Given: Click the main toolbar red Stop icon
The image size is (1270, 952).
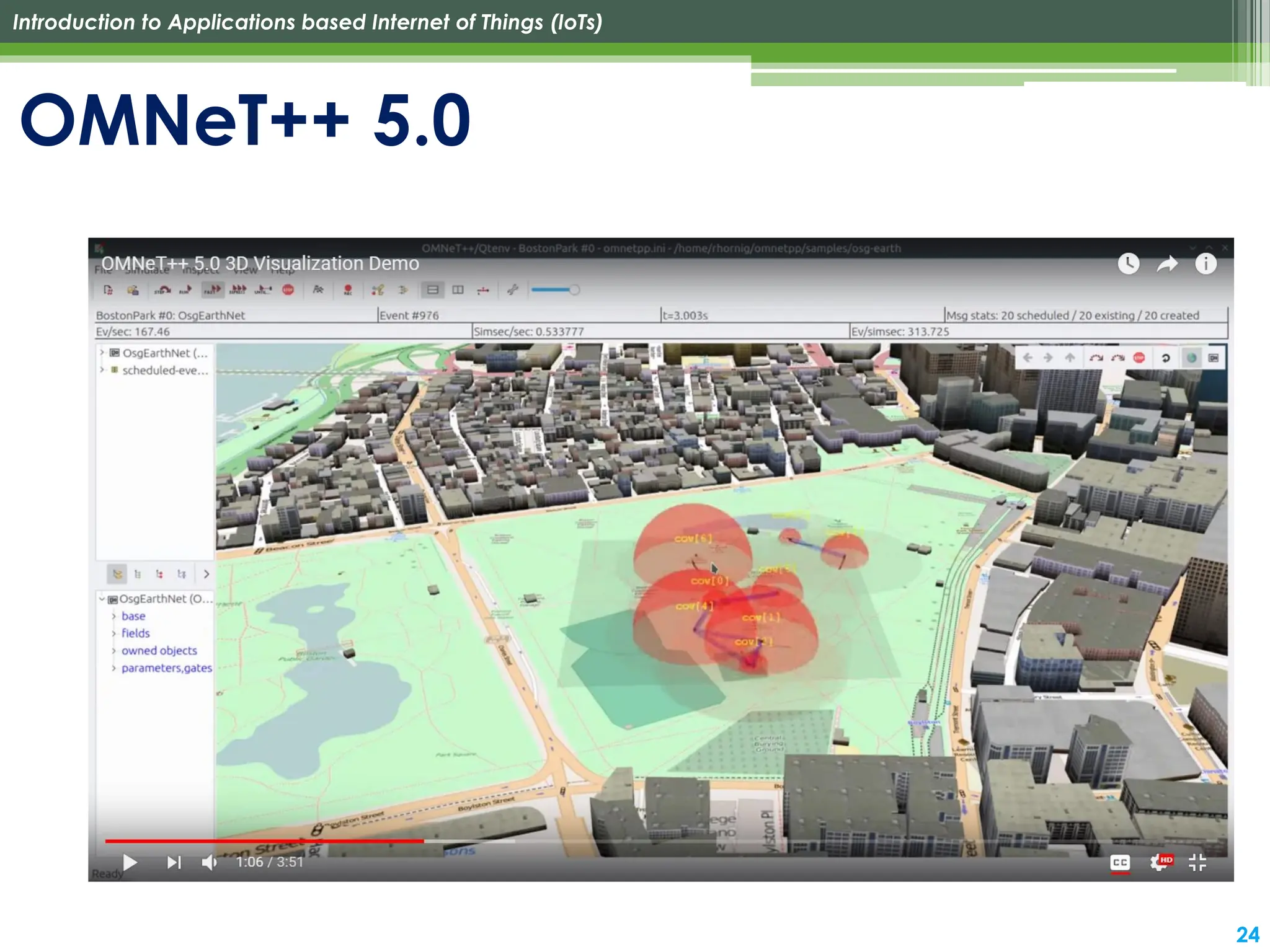Looking at the screenshot, I should tap(288, 289).
